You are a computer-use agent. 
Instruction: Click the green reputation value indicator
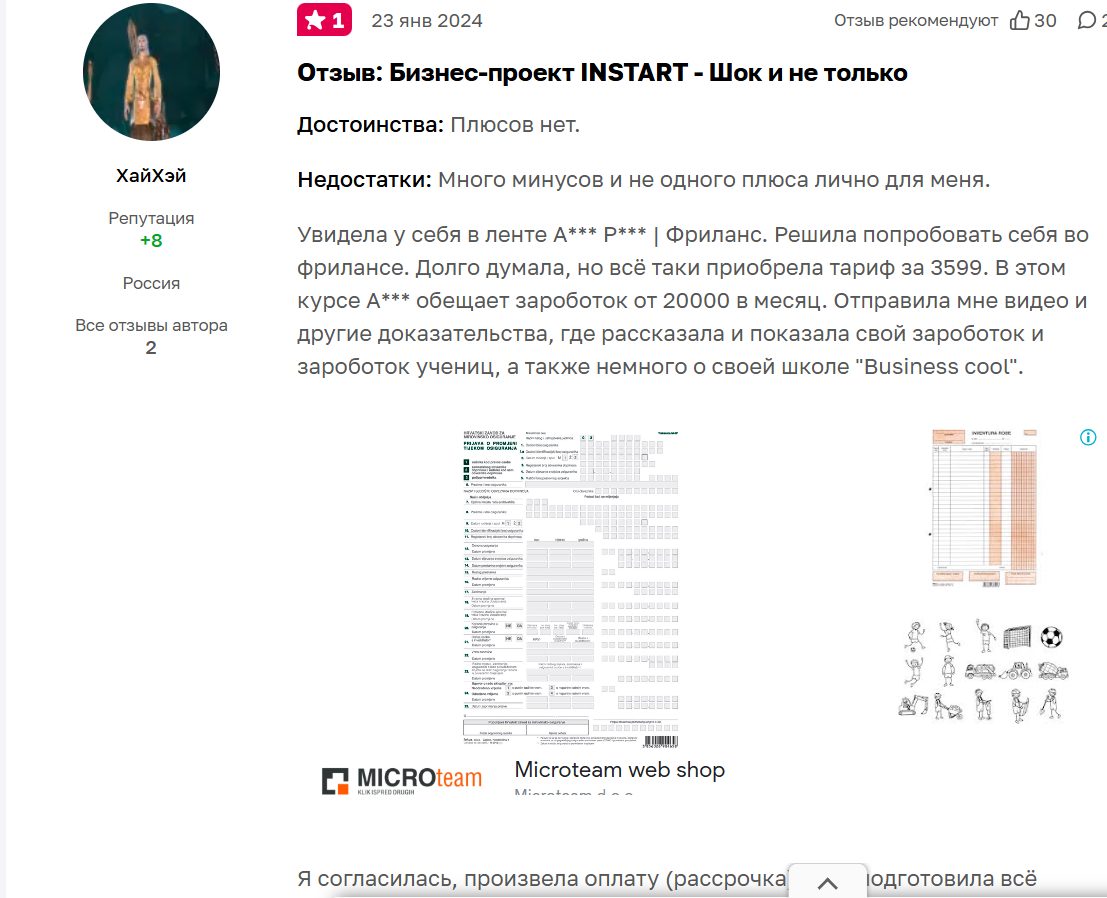pyautogui.click(x=150, y=241)
